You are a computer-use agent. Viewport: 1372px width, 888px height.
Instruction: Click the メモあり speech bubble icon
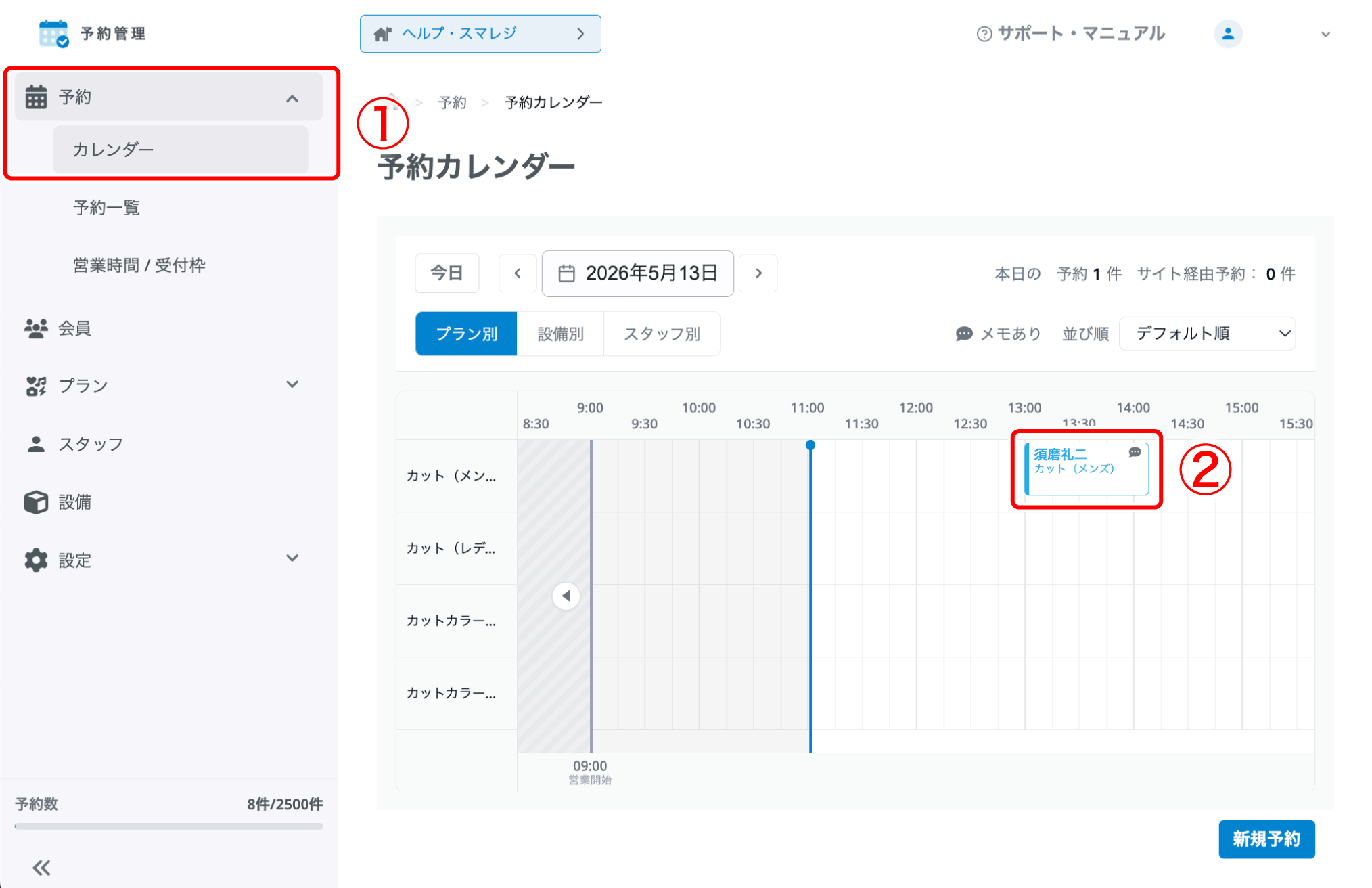(964, 334)
